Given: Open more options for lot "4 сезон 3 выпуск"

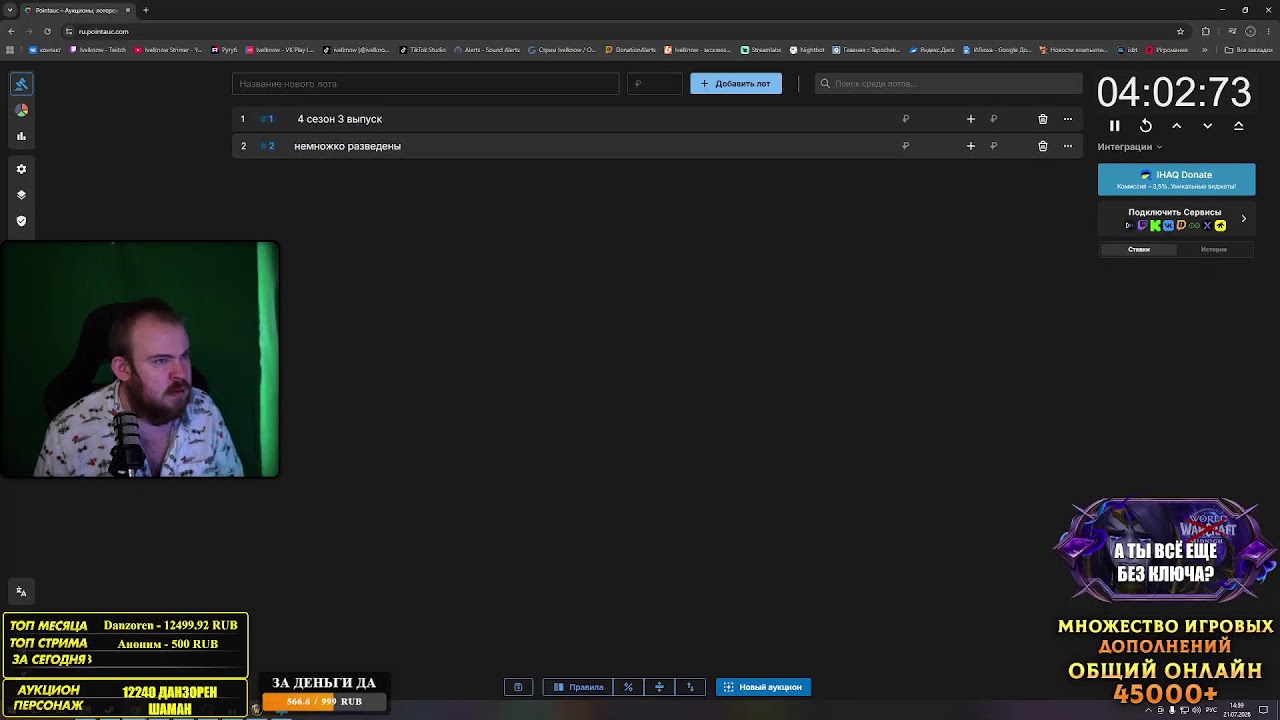Looking at the screenshot, I should 1068,119.
